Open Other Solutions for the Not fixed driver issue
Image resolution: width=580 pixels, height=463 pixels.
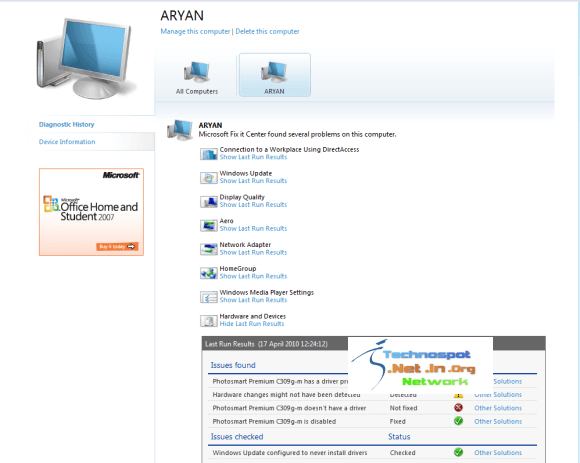pyautogui.click(x=498, y=408)
